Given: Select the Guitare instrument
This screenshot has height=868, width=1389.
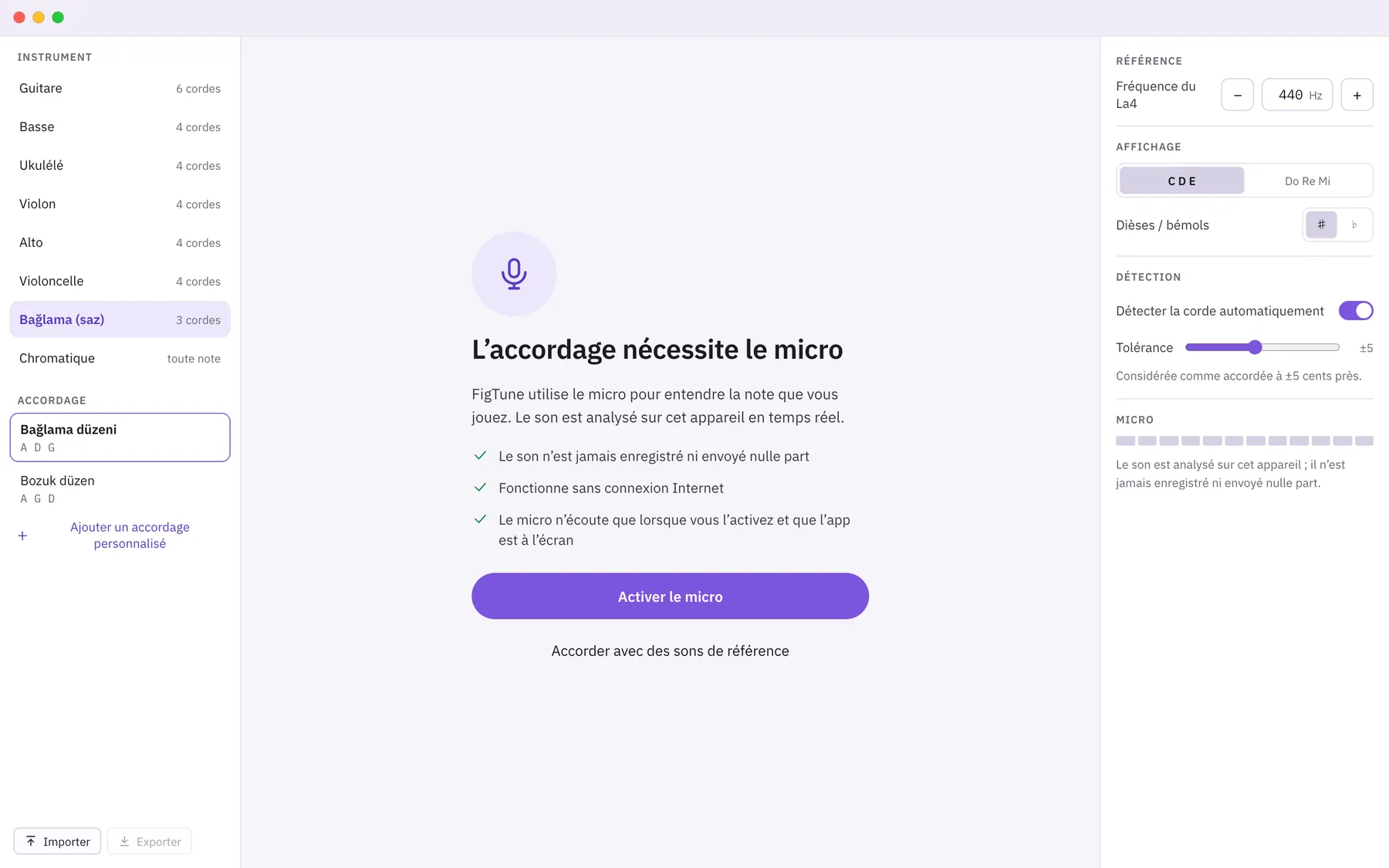Looking at the screenshot, I should [120, 88].
